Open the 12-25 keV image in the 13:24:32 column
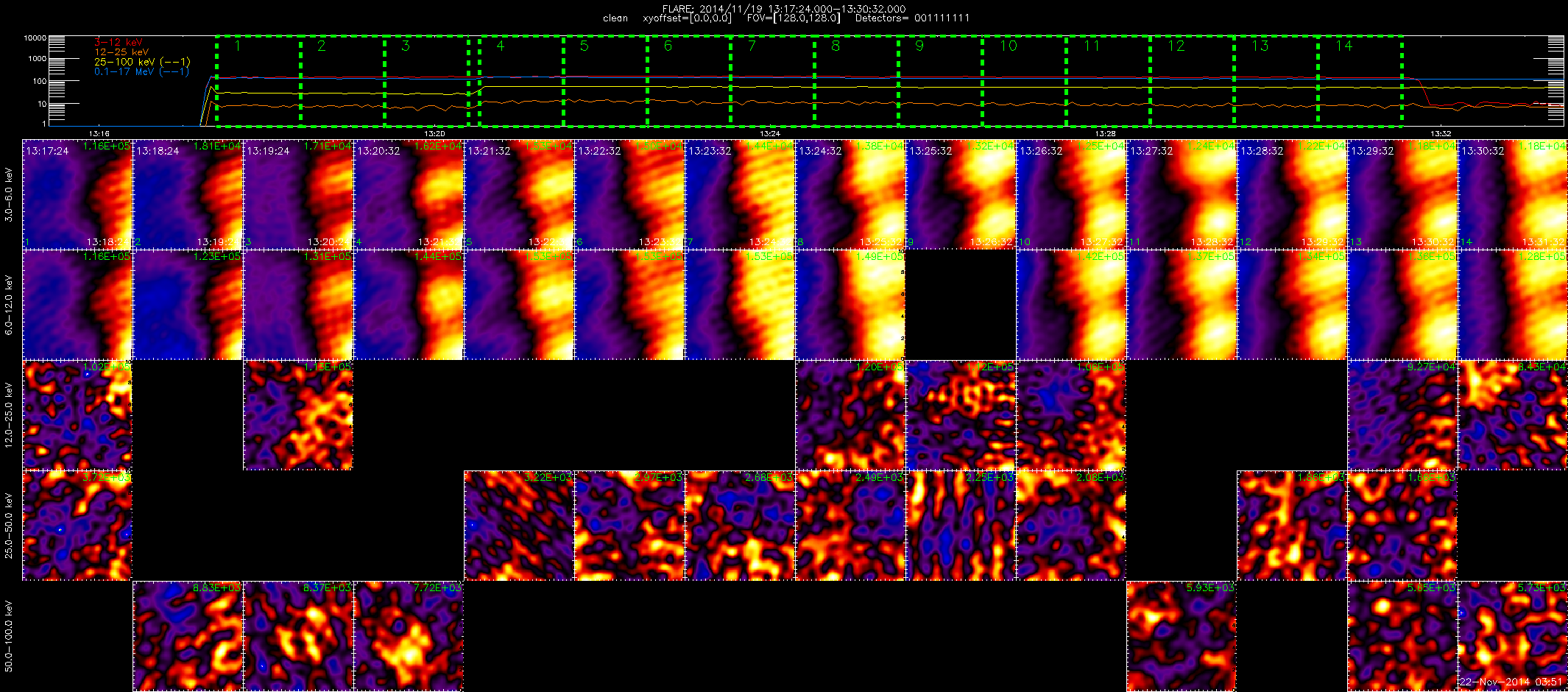The width and height of the screenshot is (1568, 692). (850, 415)
